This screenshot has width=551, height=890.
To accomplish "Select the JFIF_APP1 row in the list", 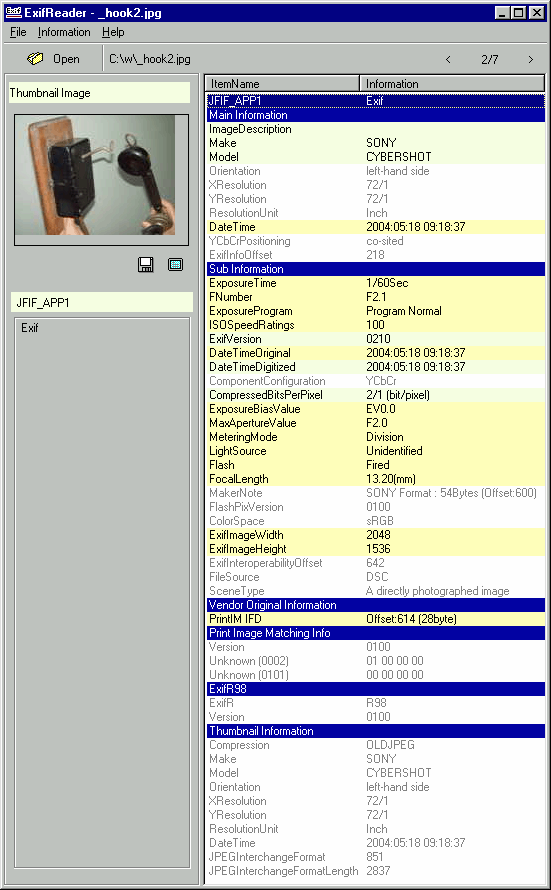I will pyautogui.click(x=376, y=100).
